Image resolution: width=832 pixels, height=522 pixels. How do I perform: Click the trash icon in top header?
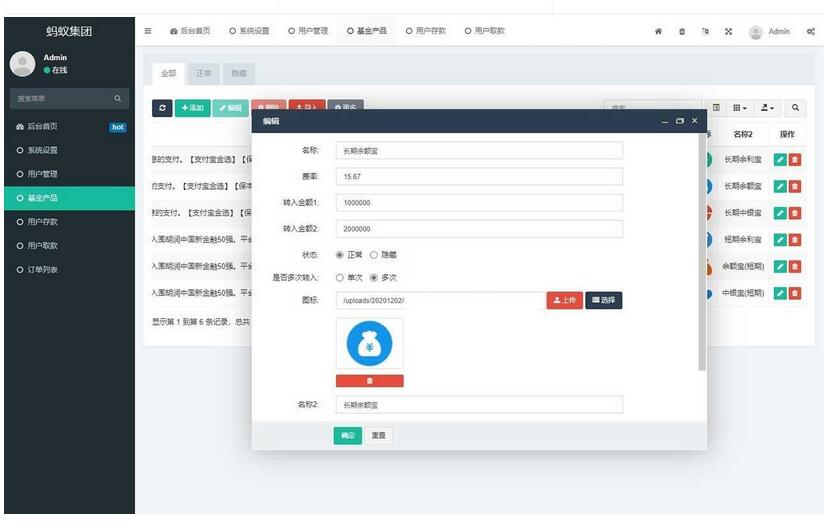click(682, 31)
